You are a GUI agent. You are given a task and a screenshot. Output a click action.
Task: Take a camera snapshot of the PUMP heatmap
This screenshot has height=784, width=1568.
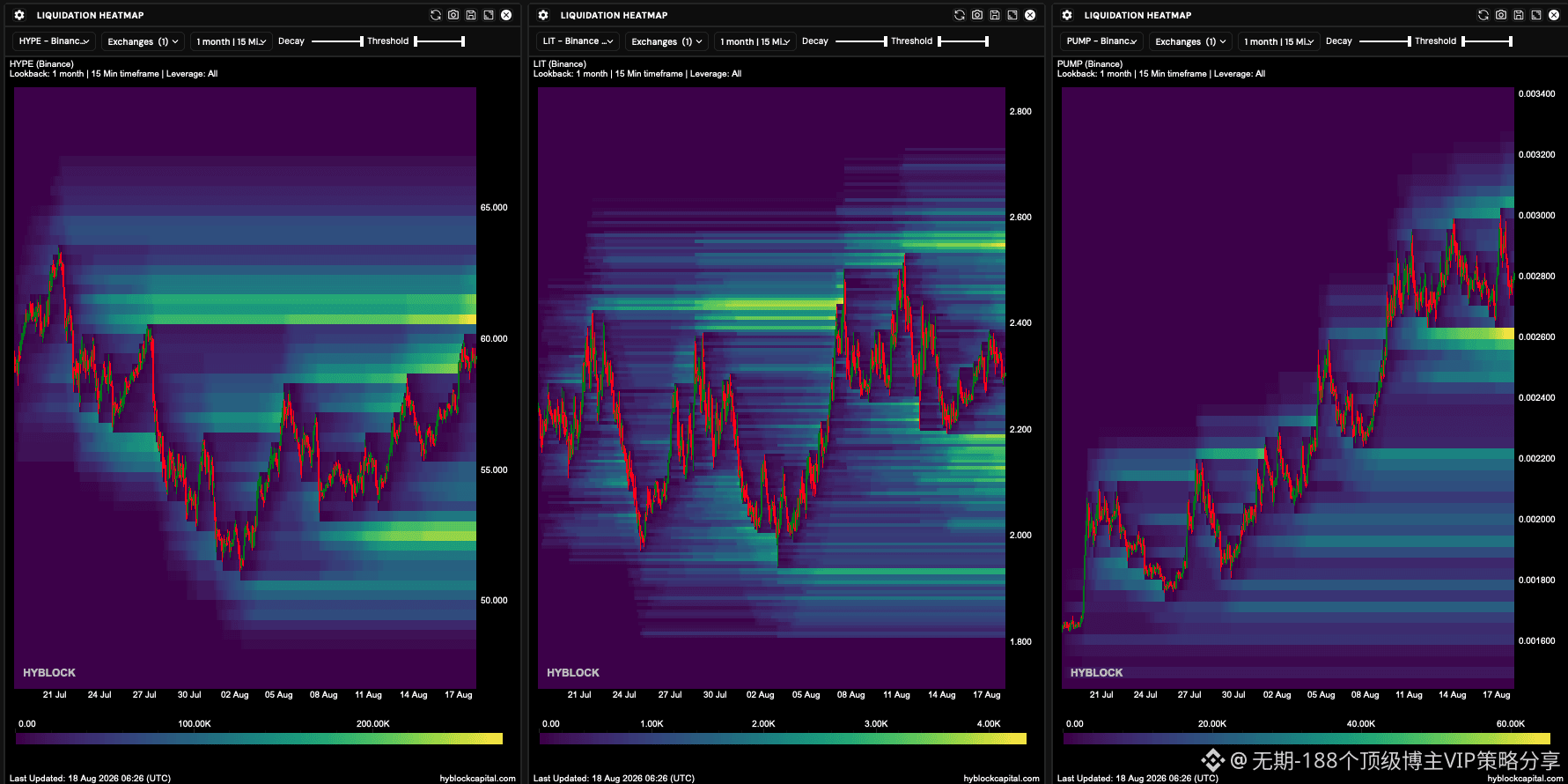(1501, 15)
